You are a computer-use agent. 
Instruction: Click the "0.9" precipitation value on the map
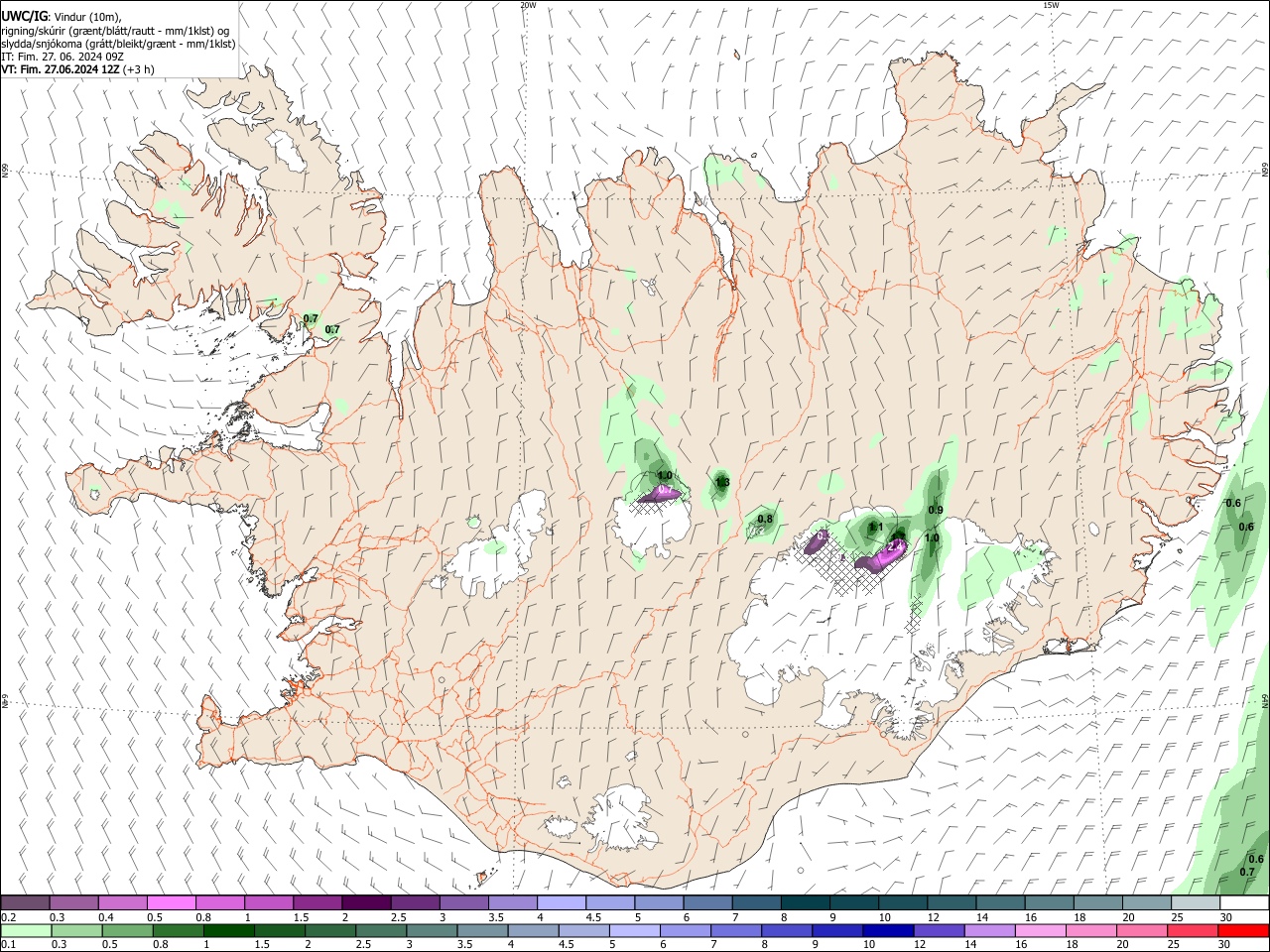coord(935,510)
